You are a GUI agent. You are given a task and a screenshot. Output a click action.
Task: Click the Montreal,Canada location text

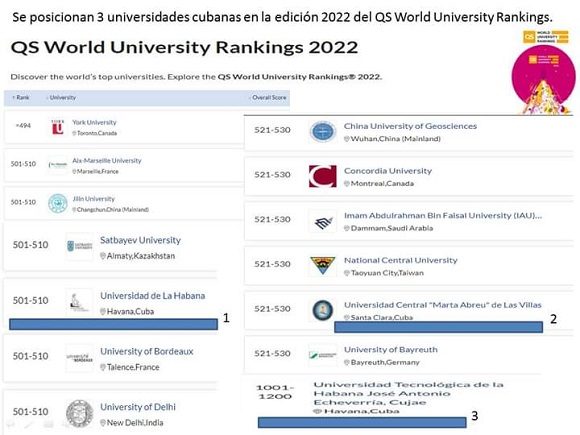pyautogui.click(x=382, y=184)
